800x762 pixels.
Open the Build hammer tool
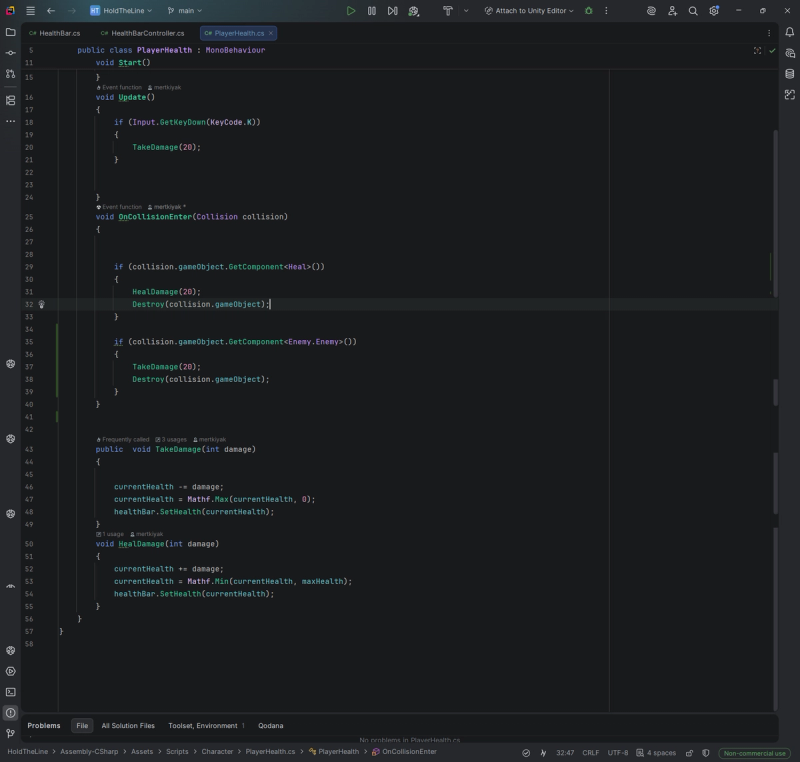tap(447, 11)
